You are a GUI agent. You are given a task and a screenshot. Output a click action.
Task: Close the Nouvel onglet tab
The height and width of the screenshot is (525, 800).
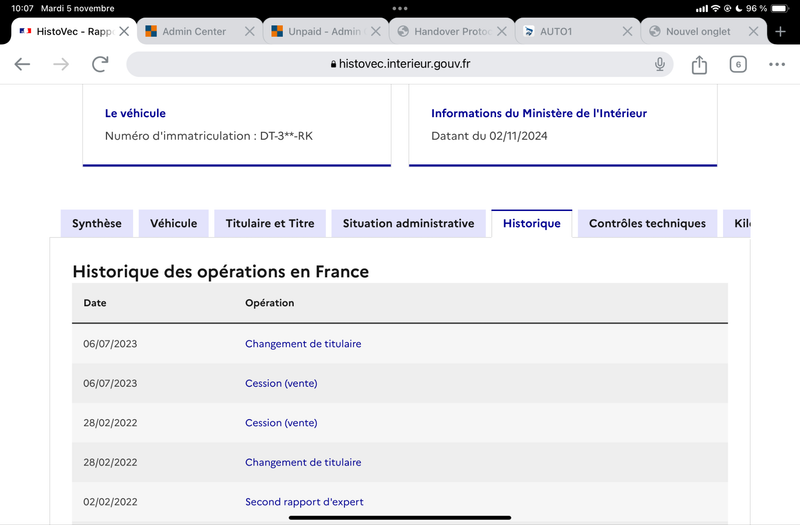(753, 32)
